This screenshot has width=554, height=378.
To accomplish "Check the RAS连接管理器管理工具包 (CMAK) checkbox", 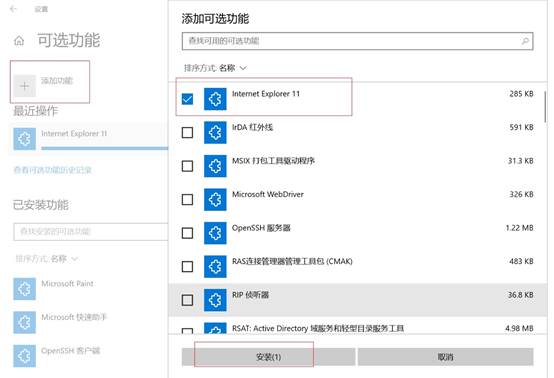I will click(187, 266).
